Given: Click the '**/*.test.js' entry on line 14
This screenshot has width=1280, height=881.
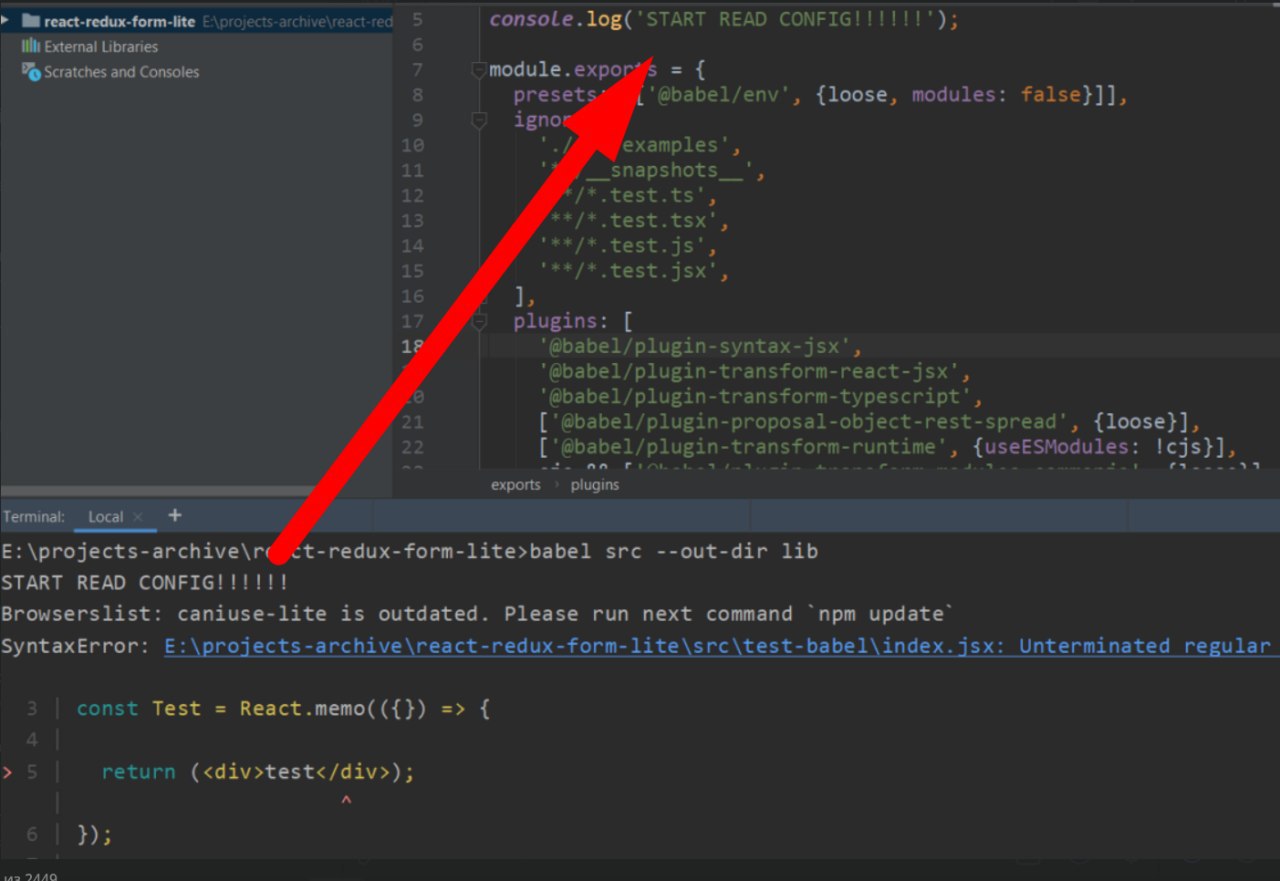Looking at the screenshot, I should 627,246.
